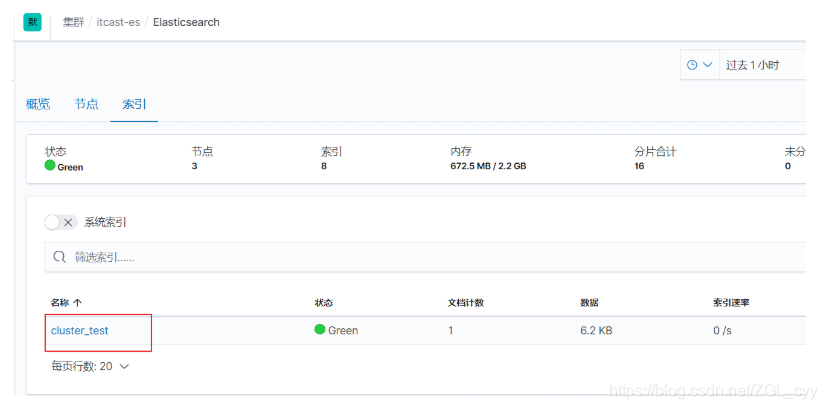827x409 pixels.
Task: Click Elasticsearch breadcrumb item
Action: coord(186,23)
